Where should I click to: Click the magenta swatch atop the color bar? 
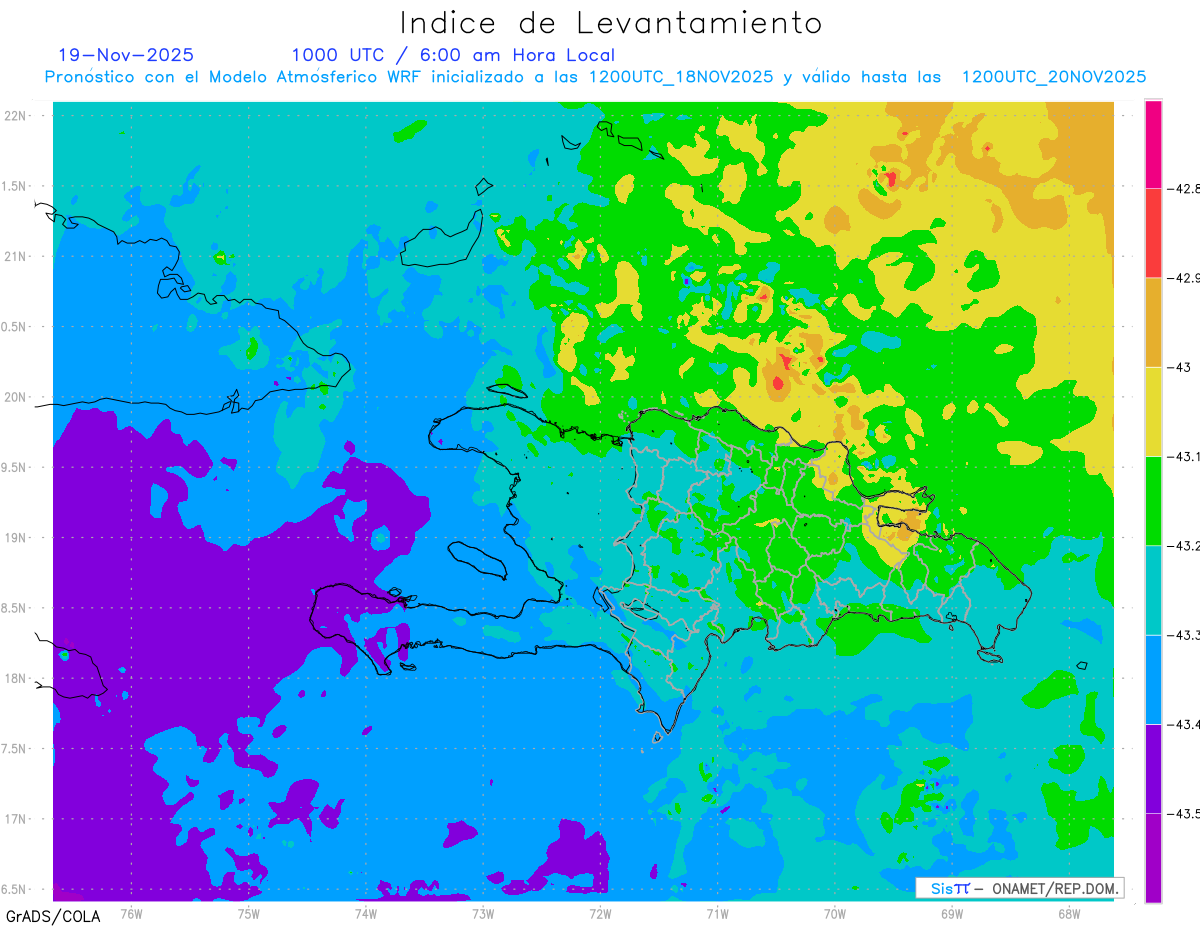tap(1153, 144)
